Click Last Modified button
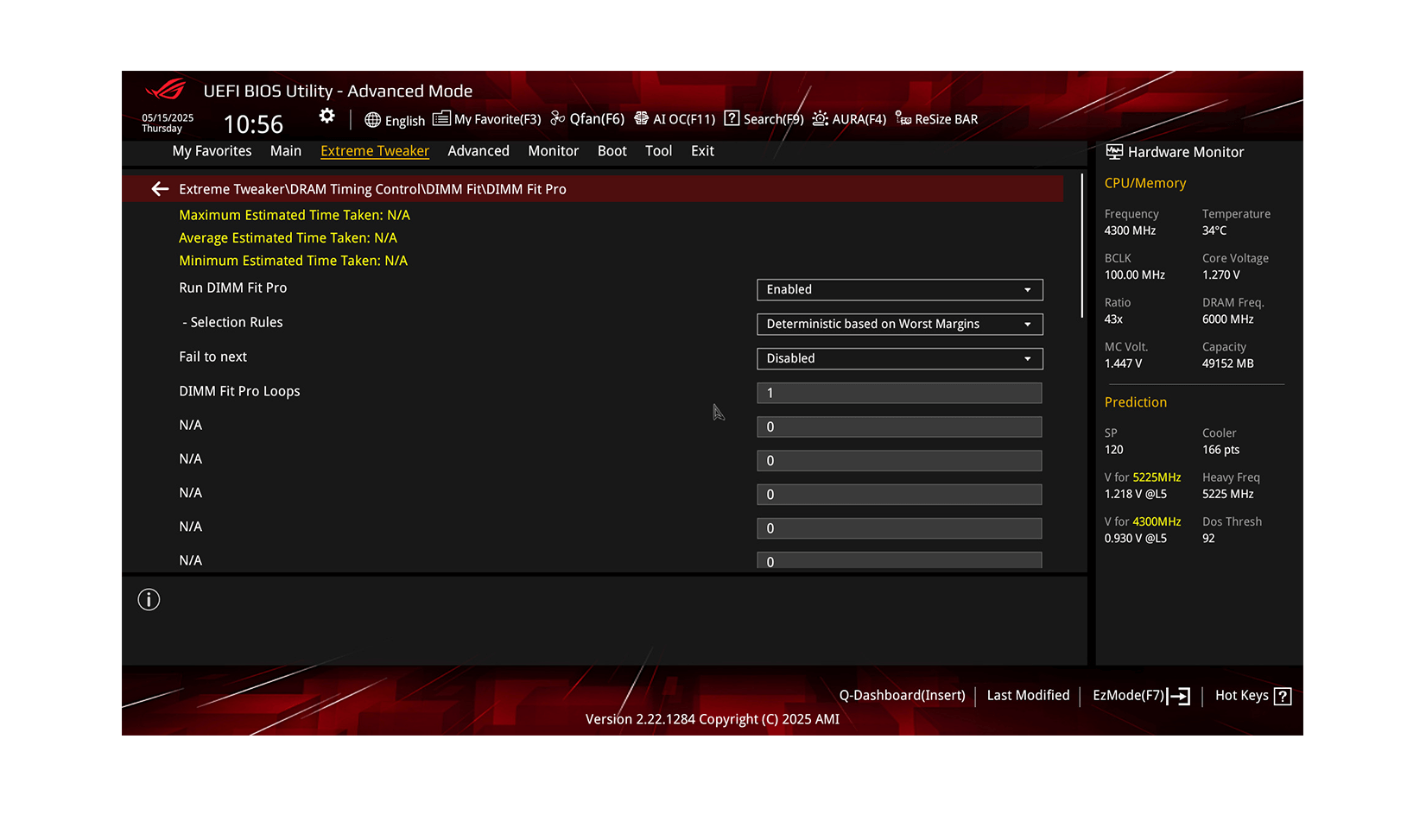1426x840 pixels. 1028,696
